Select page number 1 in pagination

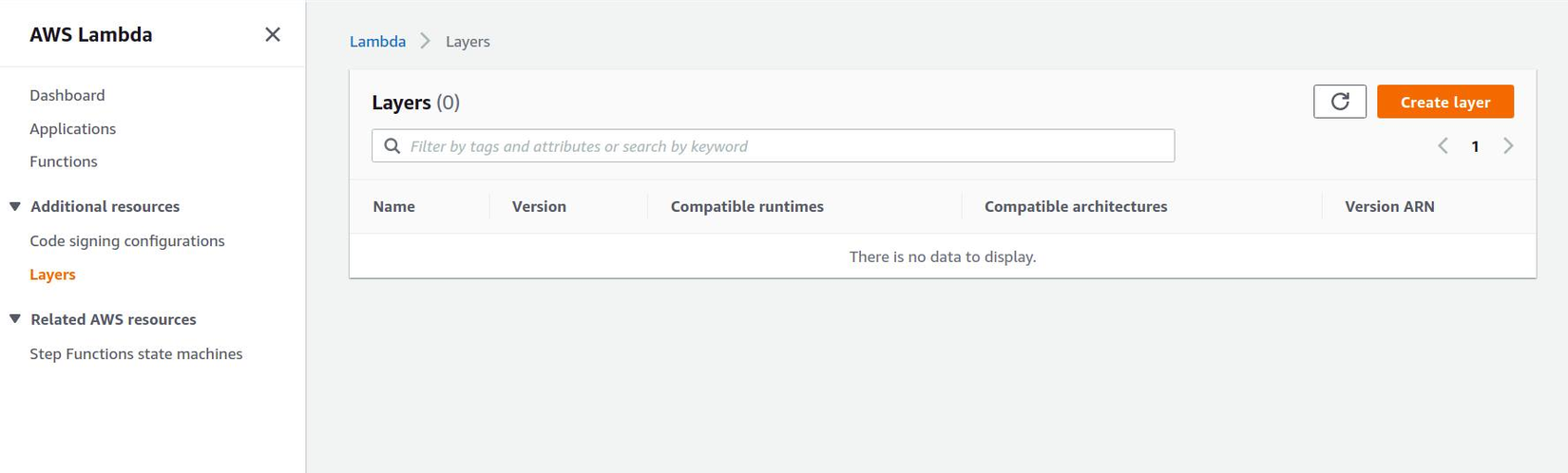tap(1475, 146)
